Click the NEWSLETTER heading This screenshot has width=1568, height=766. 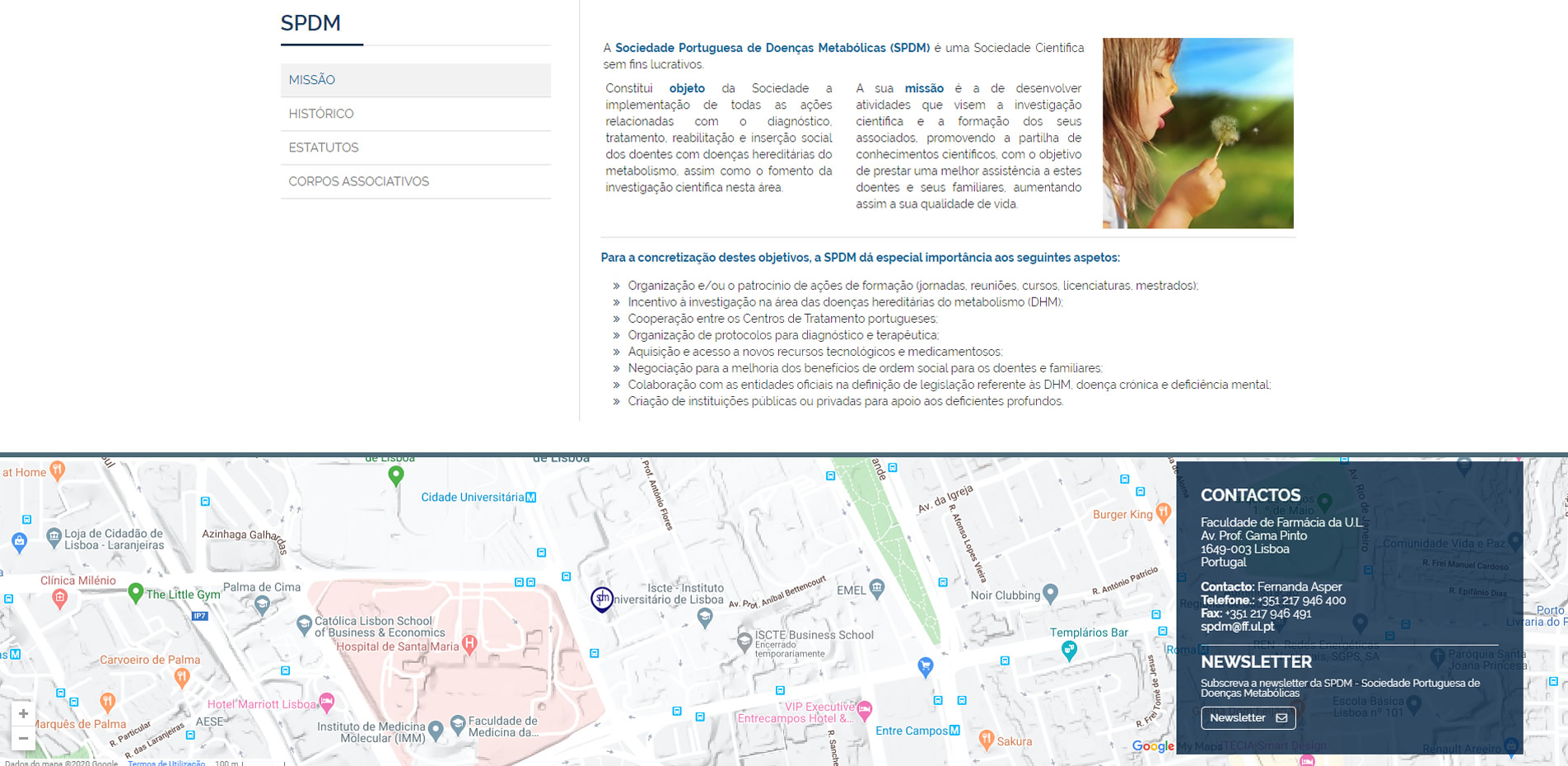(1256, 662)
